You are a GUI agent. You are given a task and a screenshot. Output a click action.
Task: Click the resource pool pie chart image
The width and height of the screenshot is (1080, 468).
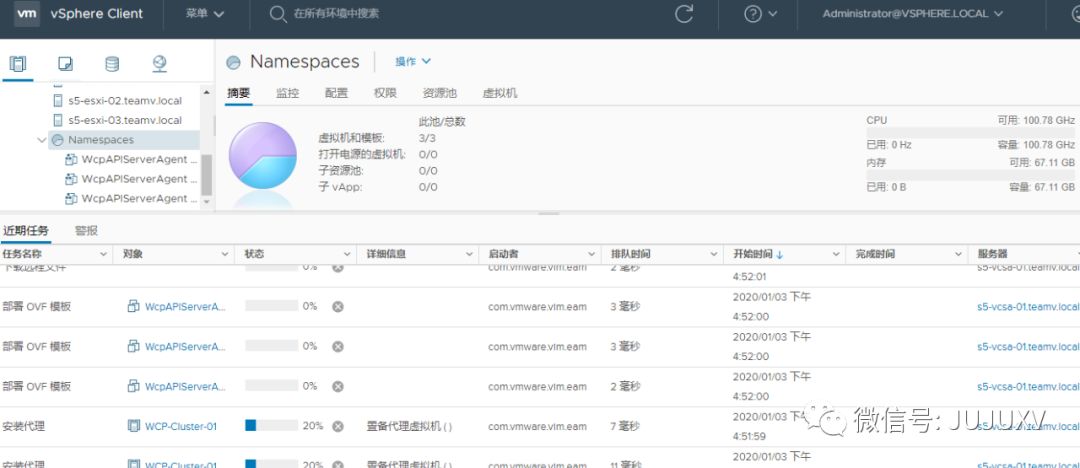coord(262,156)
